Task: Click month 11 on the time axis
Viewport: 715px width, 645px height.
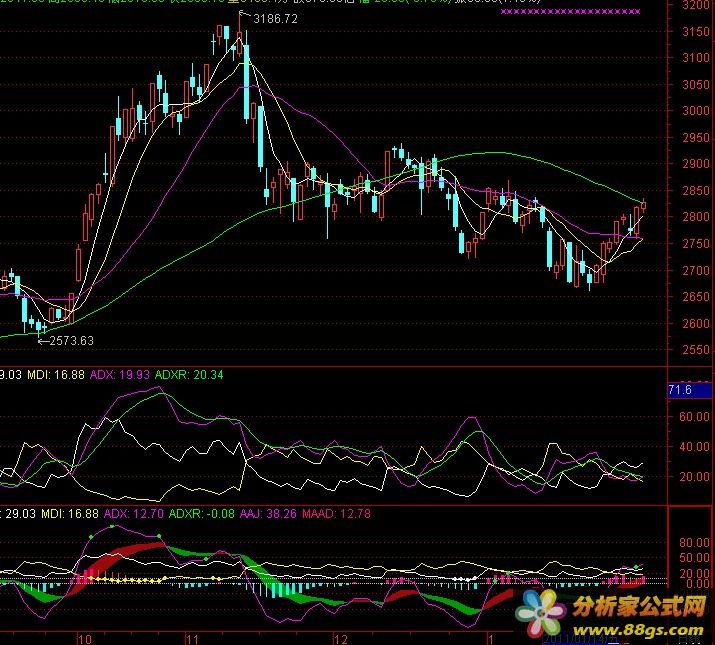Action: tap(192, 639)
